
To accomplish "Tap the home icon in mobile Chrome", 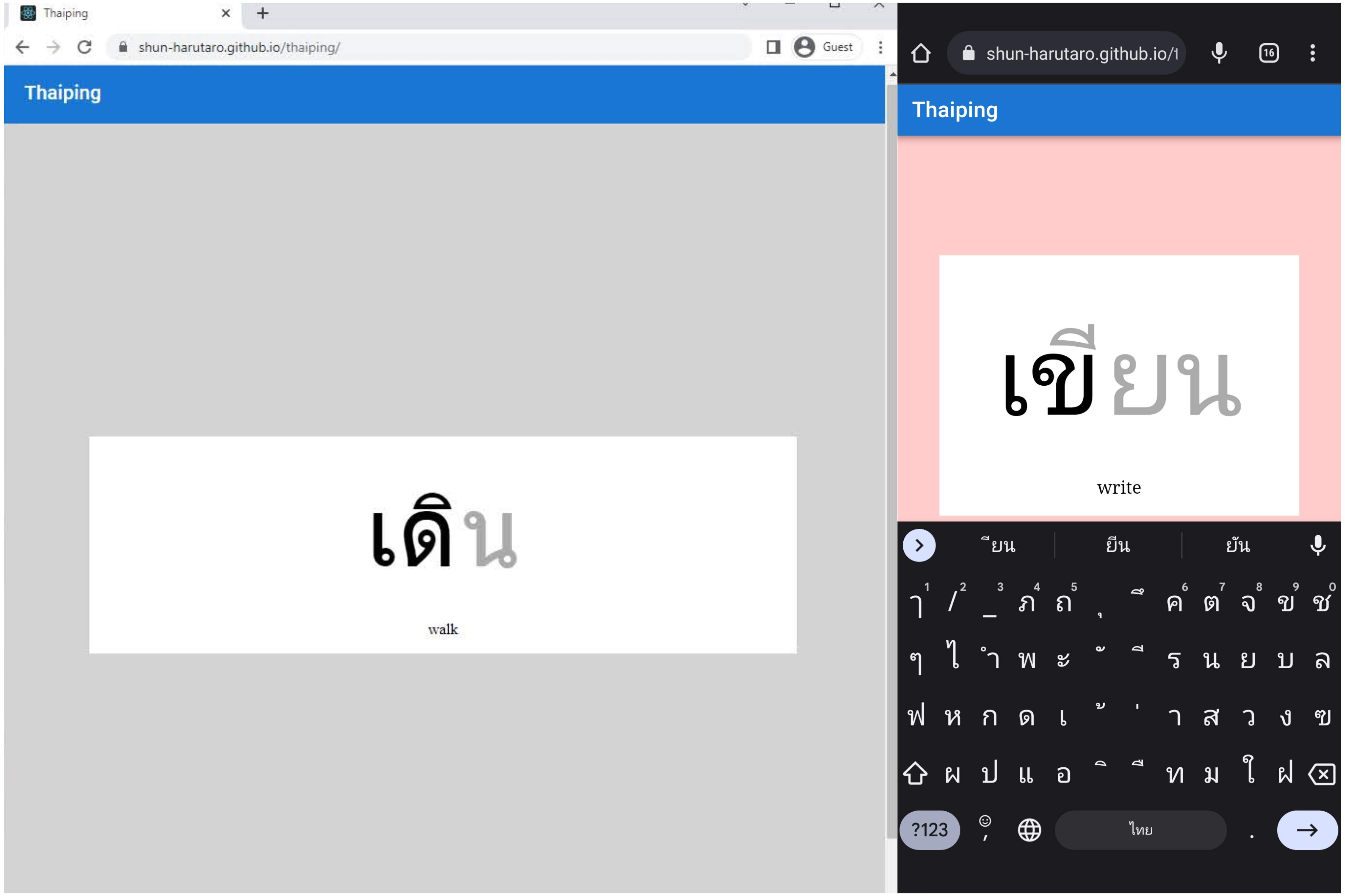I will (921, 53).
